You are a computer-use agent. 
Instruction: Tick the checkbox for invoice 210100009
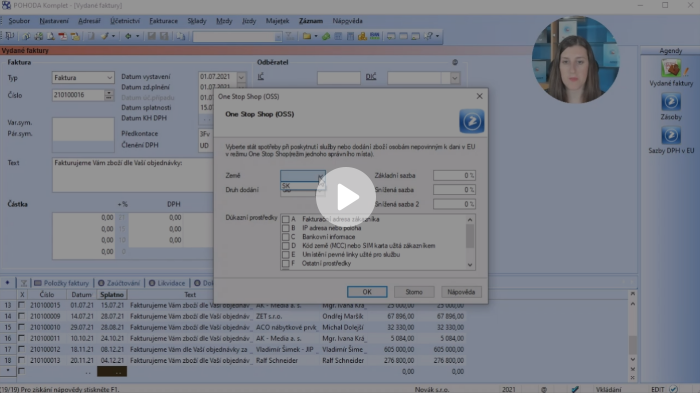[x=21, y=316]
